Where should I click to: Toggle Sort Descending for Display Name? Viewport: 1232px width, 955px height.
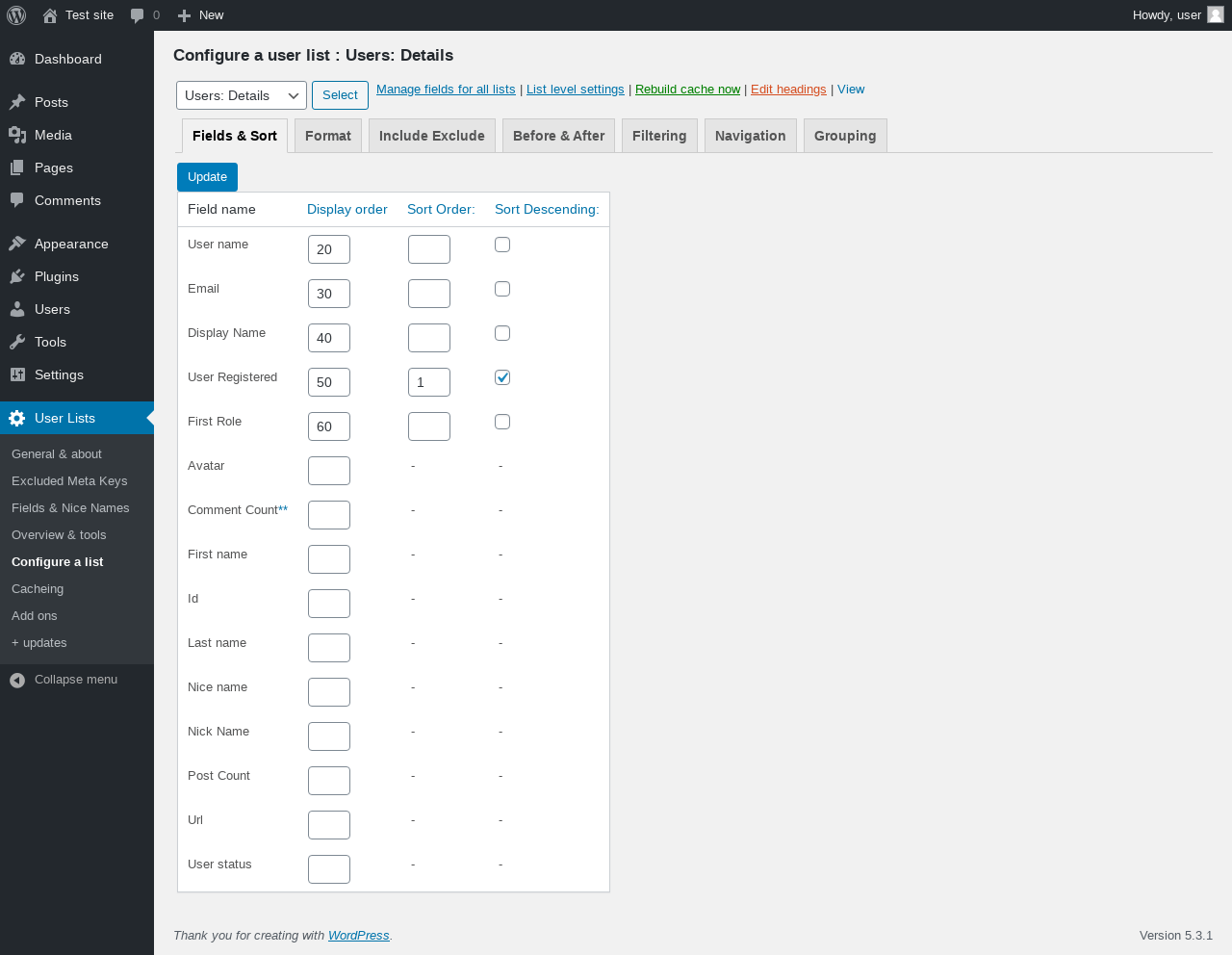tap(502, 333)
